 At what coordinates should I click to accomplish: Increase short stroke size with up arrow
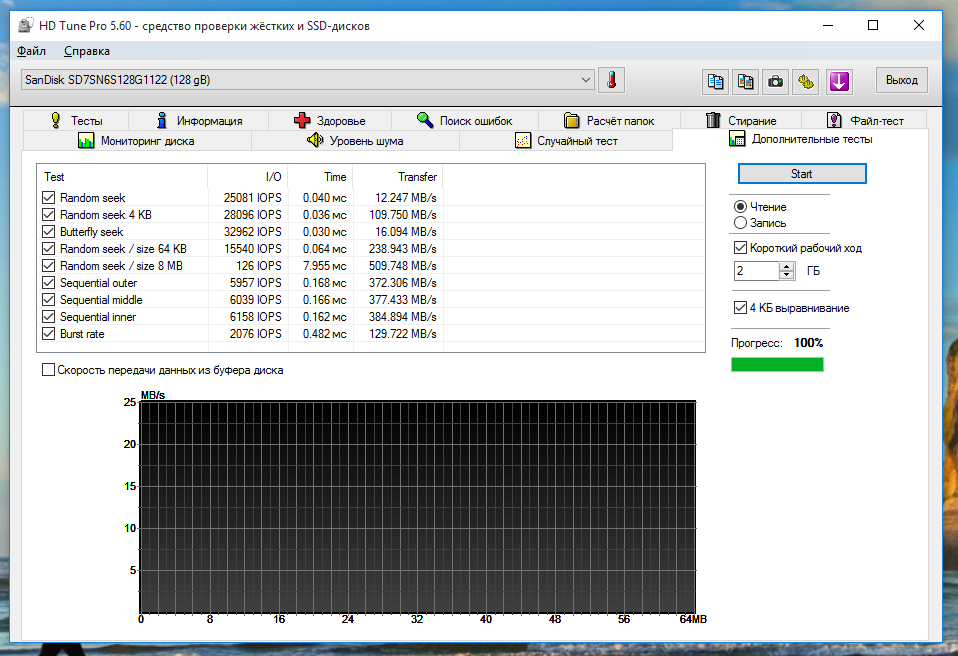787,266
